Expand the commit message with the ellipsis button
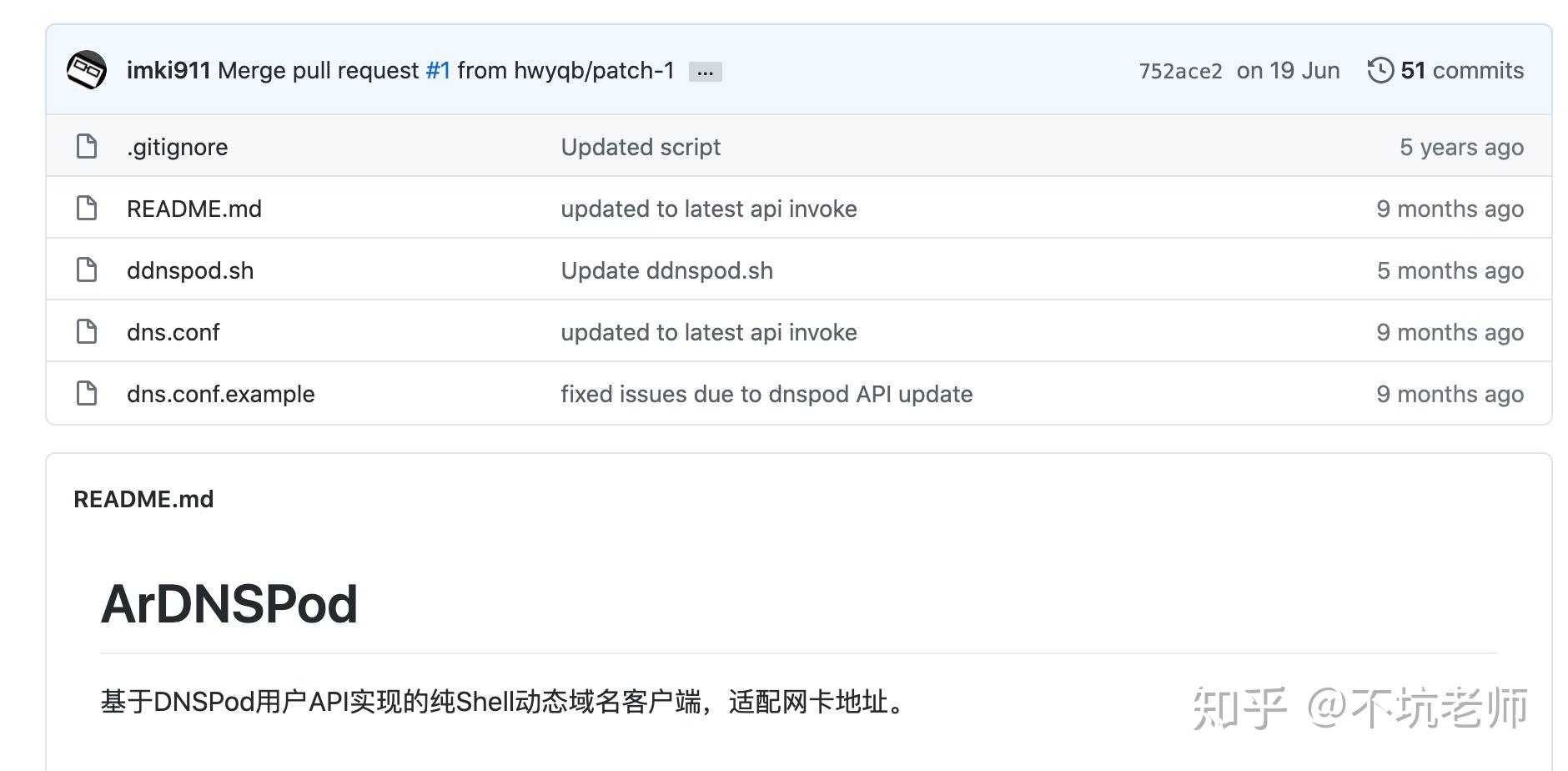This screenshot has height=771, width=1568. click(706, 72)
